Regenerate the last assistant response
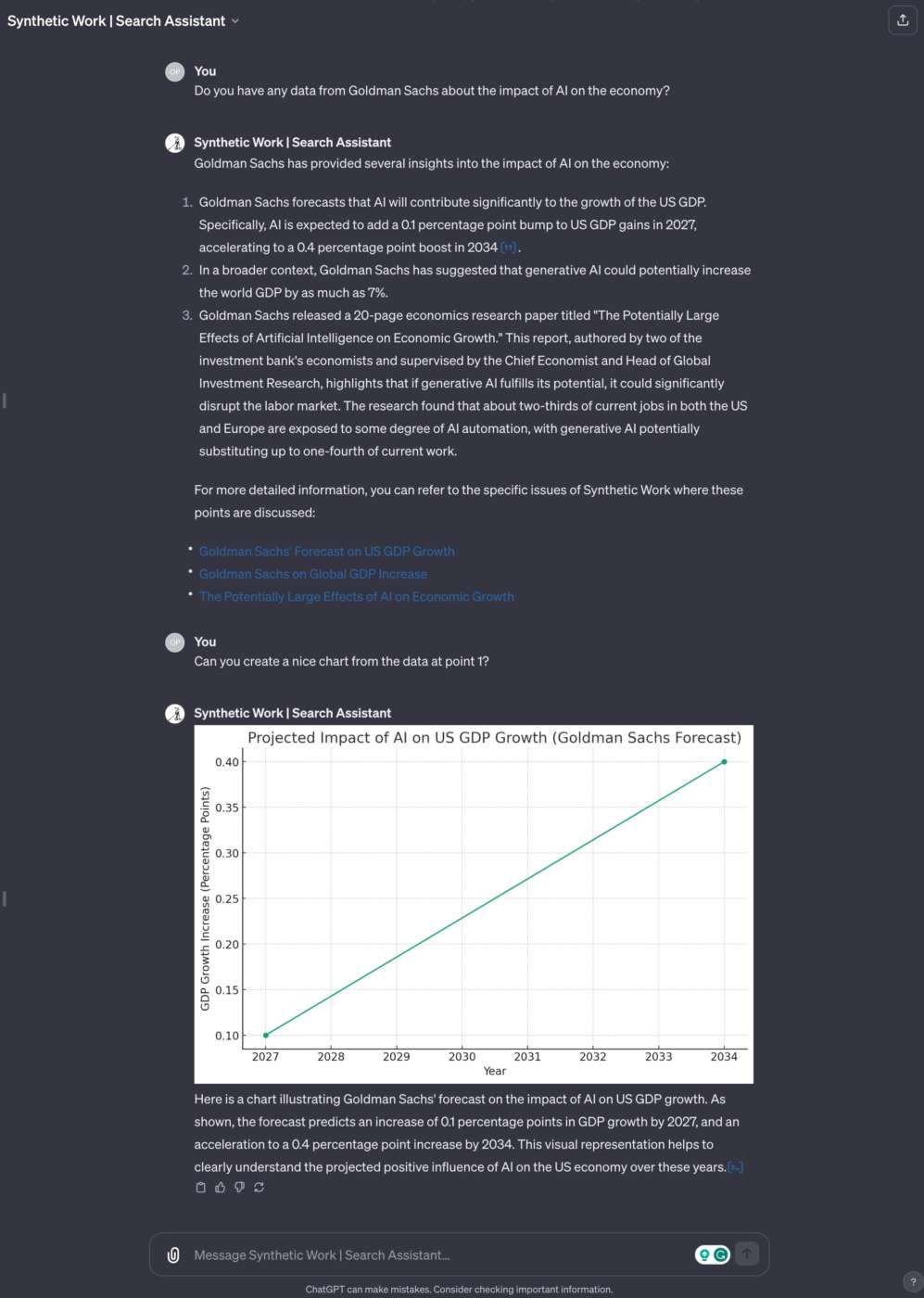 click(x=259, y=1188)
